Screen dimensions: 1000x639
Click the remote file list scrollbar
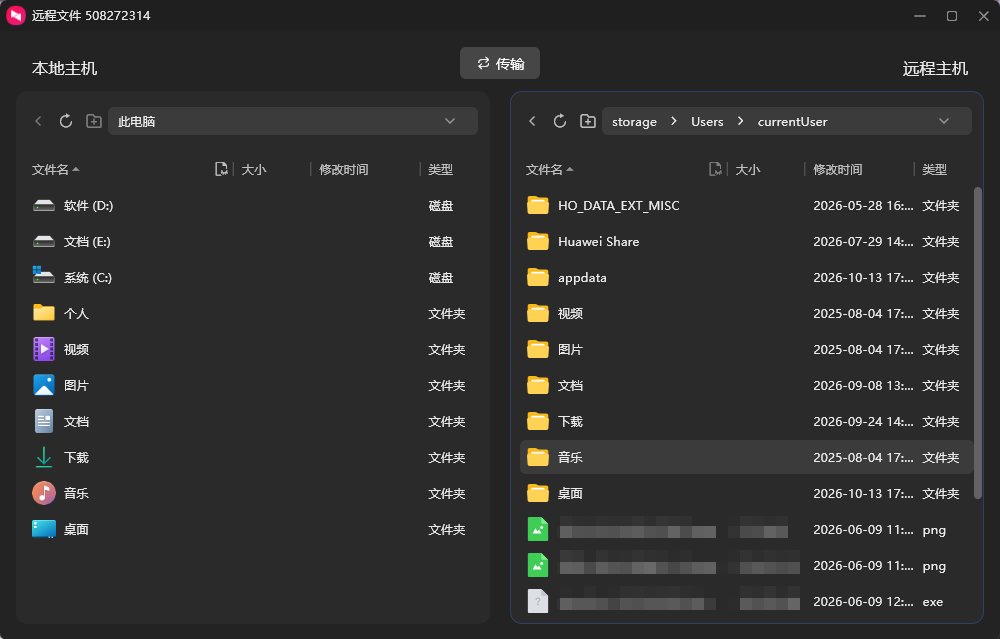click(x=978, y=343)
